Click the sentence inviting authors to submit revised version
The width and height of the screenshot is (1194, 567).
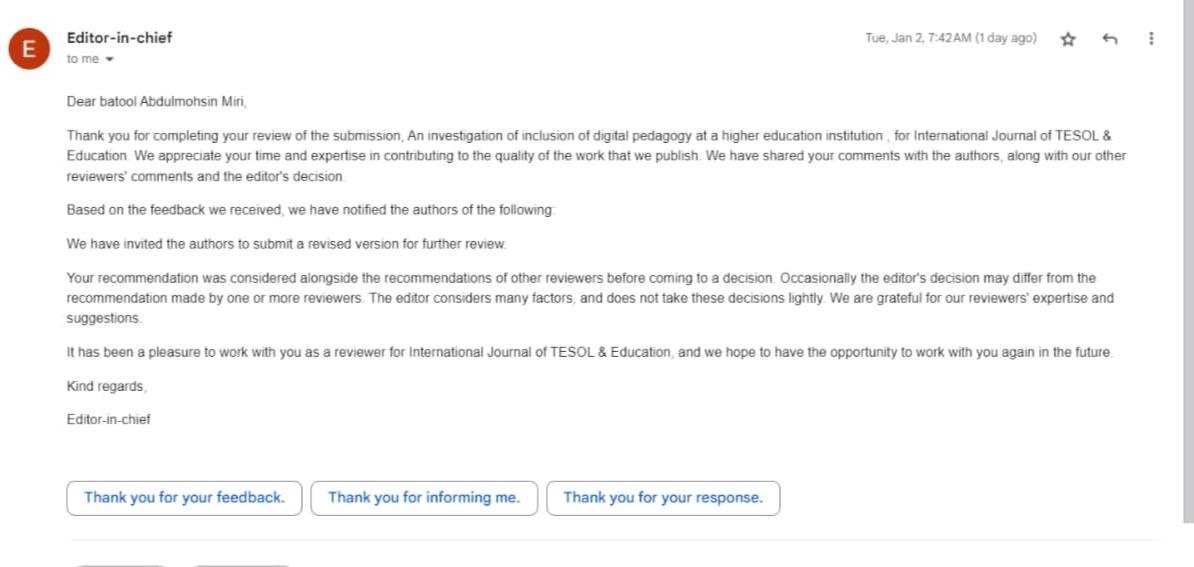point(287,244)
